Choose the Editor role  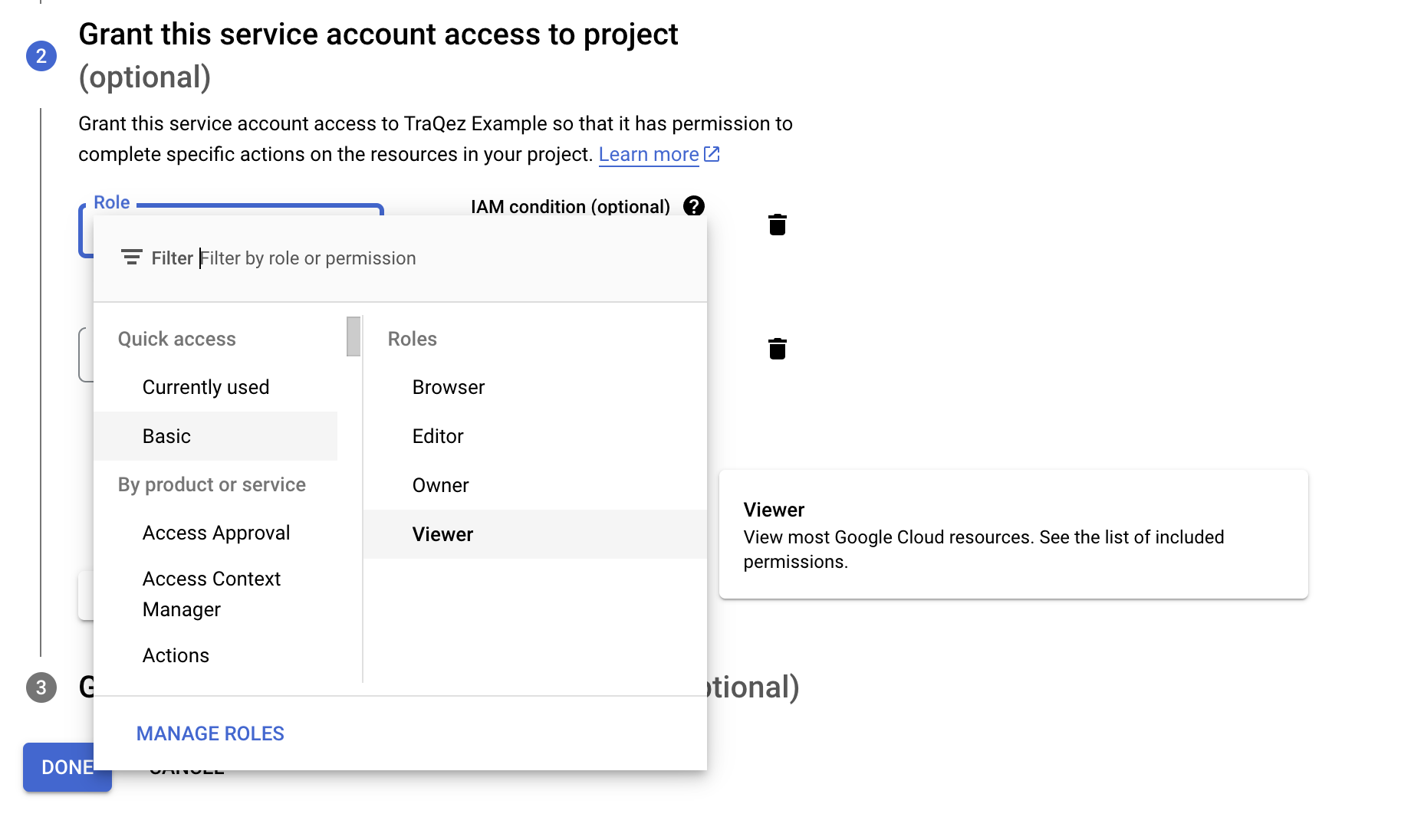(438, 436)
